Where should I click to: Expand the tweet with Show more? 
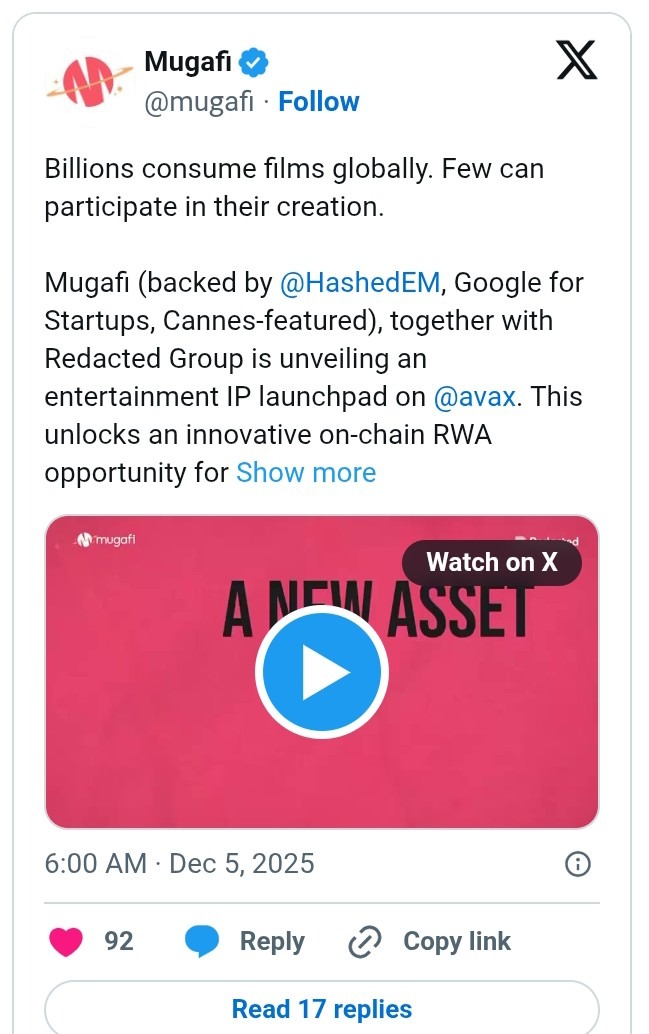(306, 472)
